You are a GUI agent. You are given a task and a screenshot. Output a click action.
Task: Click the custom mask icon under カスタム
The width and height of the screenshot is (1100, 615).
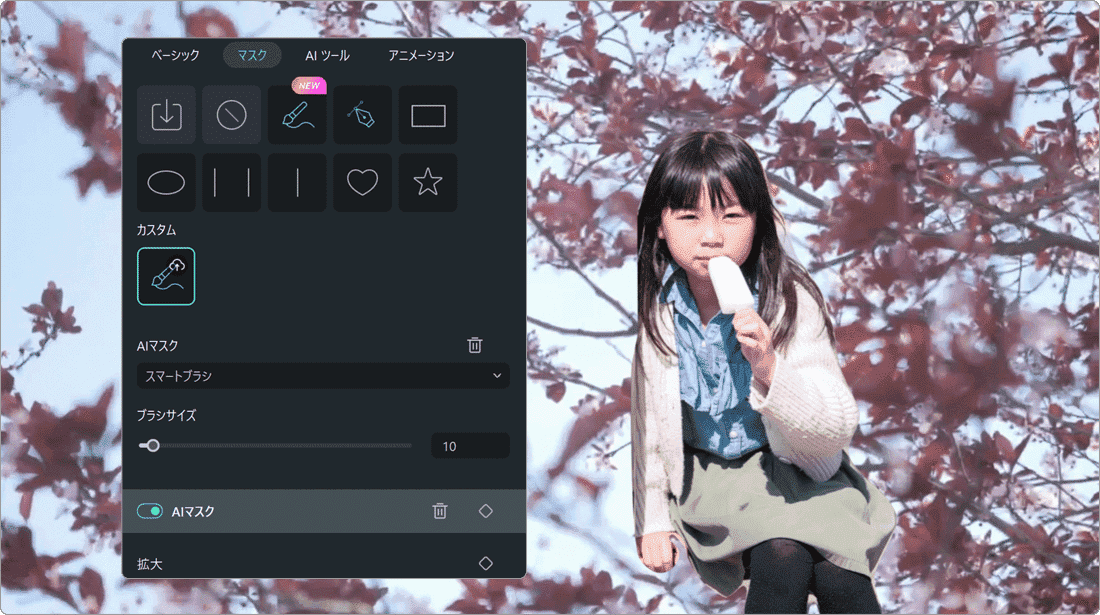point(166,276)
